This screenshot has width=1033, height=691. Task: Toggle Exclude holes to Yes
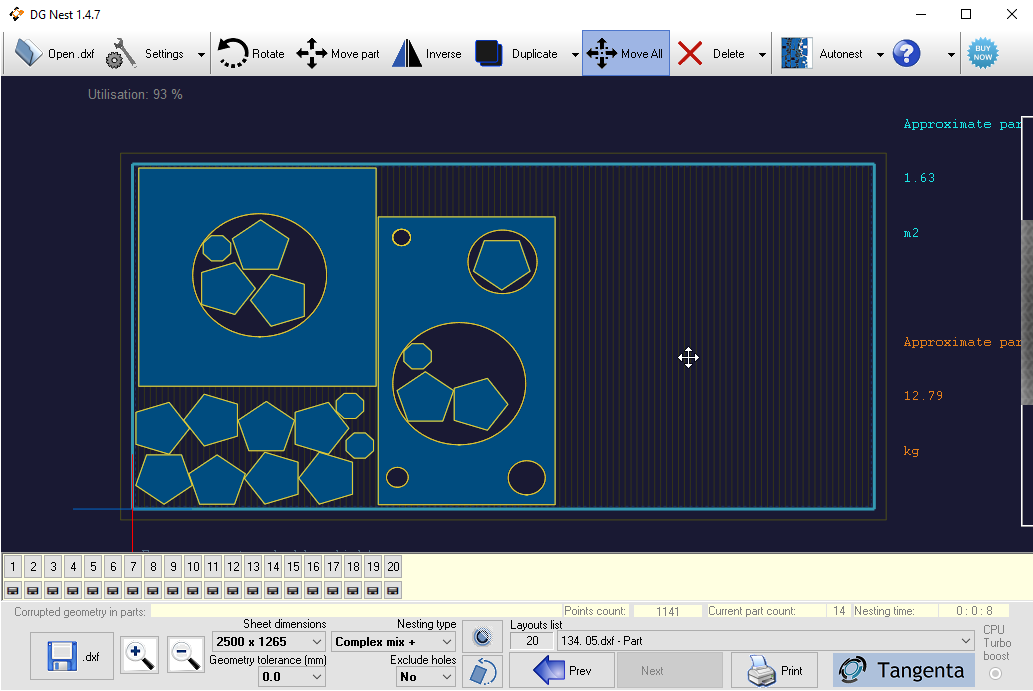(x=425, y=676)
